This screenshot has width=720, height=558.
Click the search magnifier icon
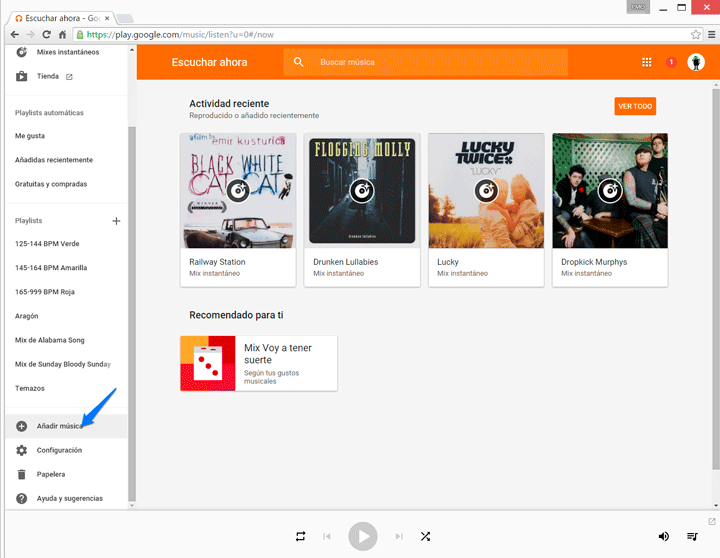[298, 62]
